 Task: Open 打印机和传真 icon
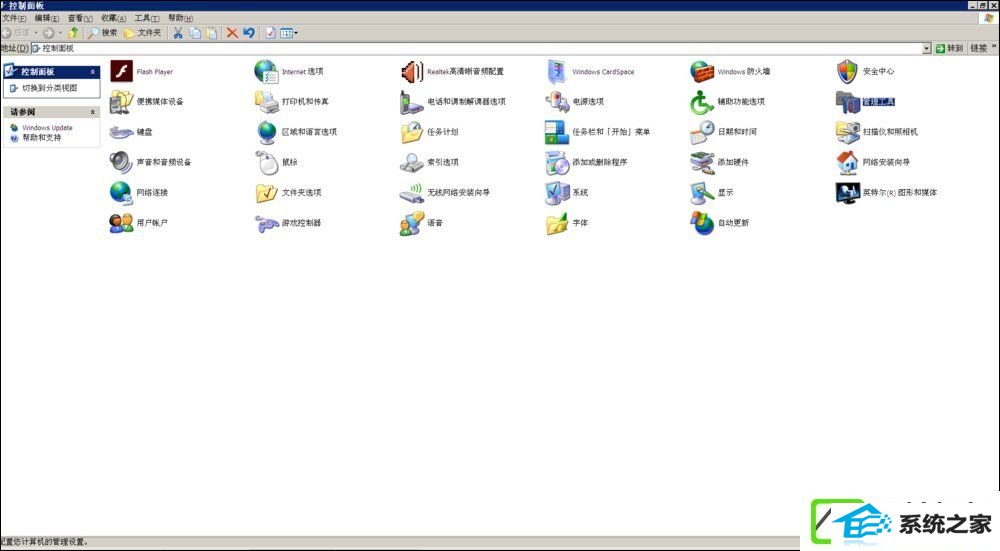[266, 101]
